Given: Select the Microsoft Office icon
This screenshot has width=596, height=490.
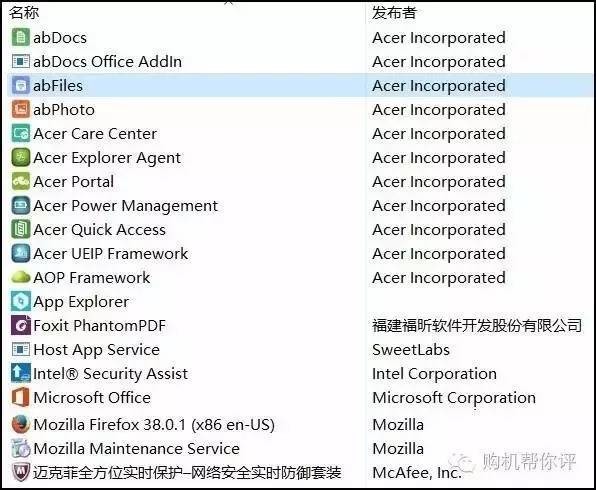Looking at the screenshot, I should [x=21, y=397].
